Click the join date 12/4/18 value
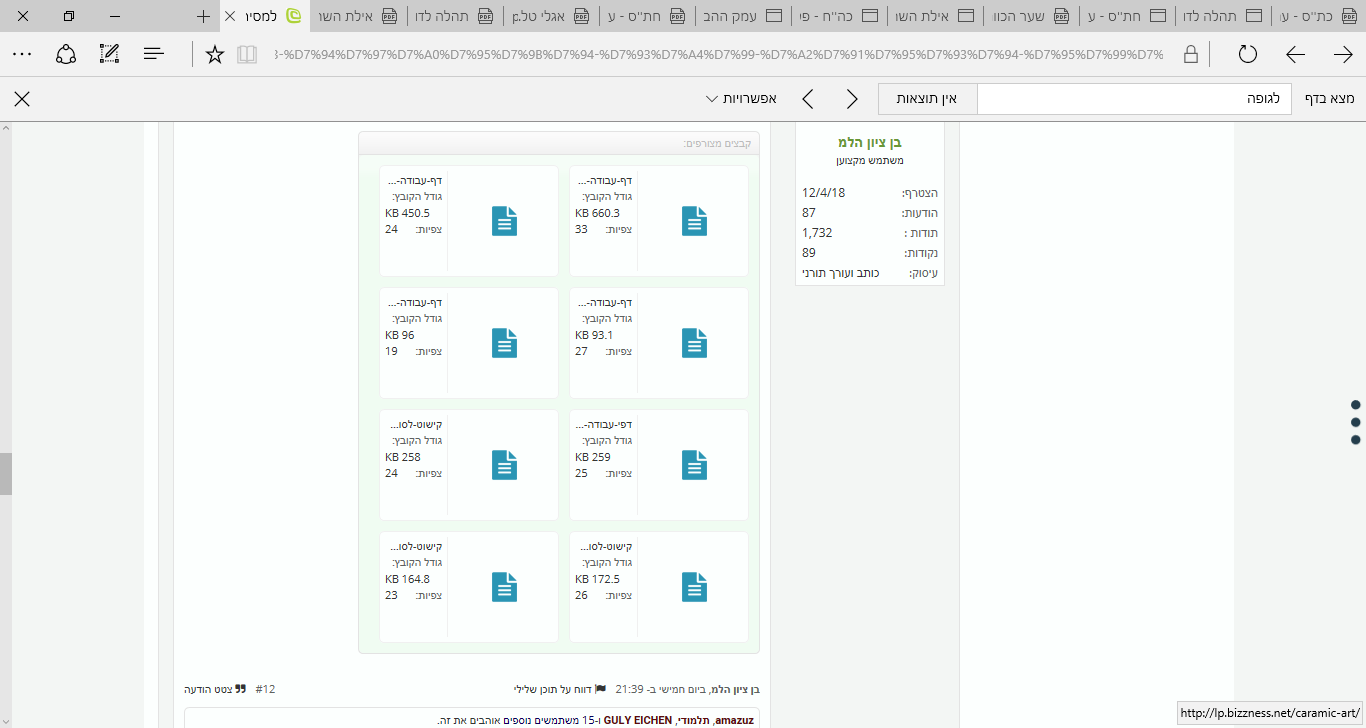This screenshot has width=1366, height=728. point(823,193)
